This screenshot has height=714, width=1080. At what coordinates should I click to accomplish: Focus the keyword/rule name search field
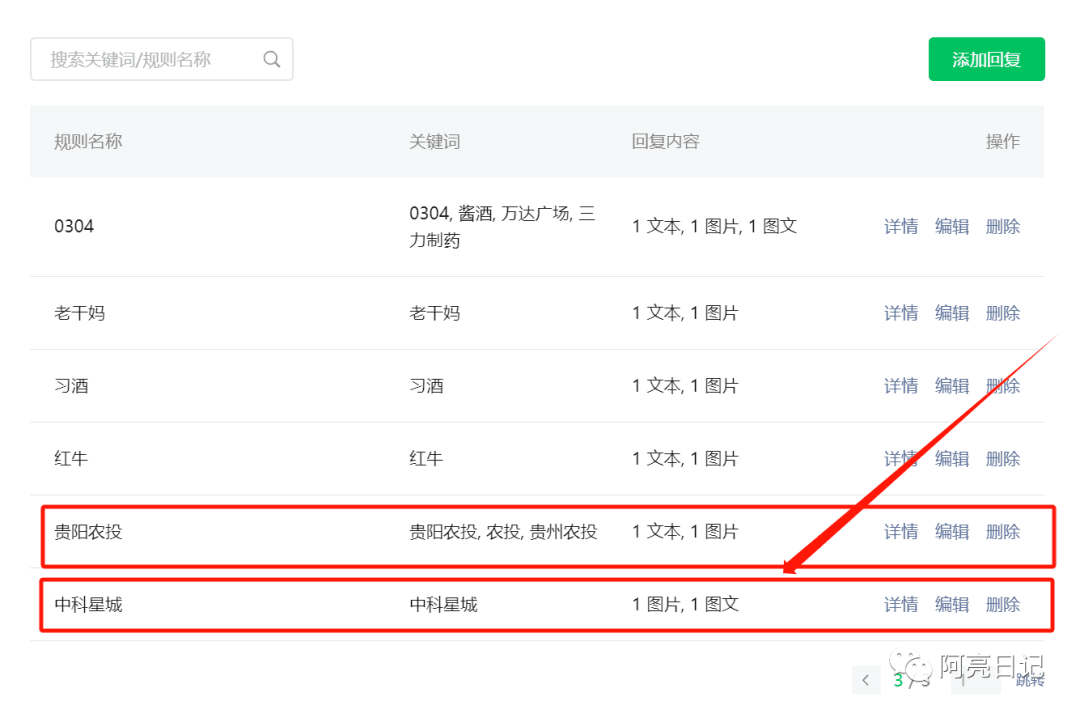point(162,59)
